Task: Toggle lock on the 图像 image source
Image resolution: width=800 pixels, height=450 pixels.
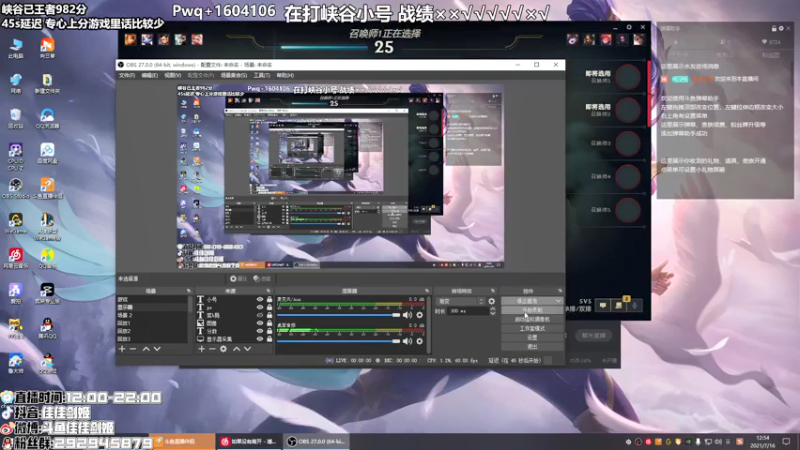Action: [269, 323]
